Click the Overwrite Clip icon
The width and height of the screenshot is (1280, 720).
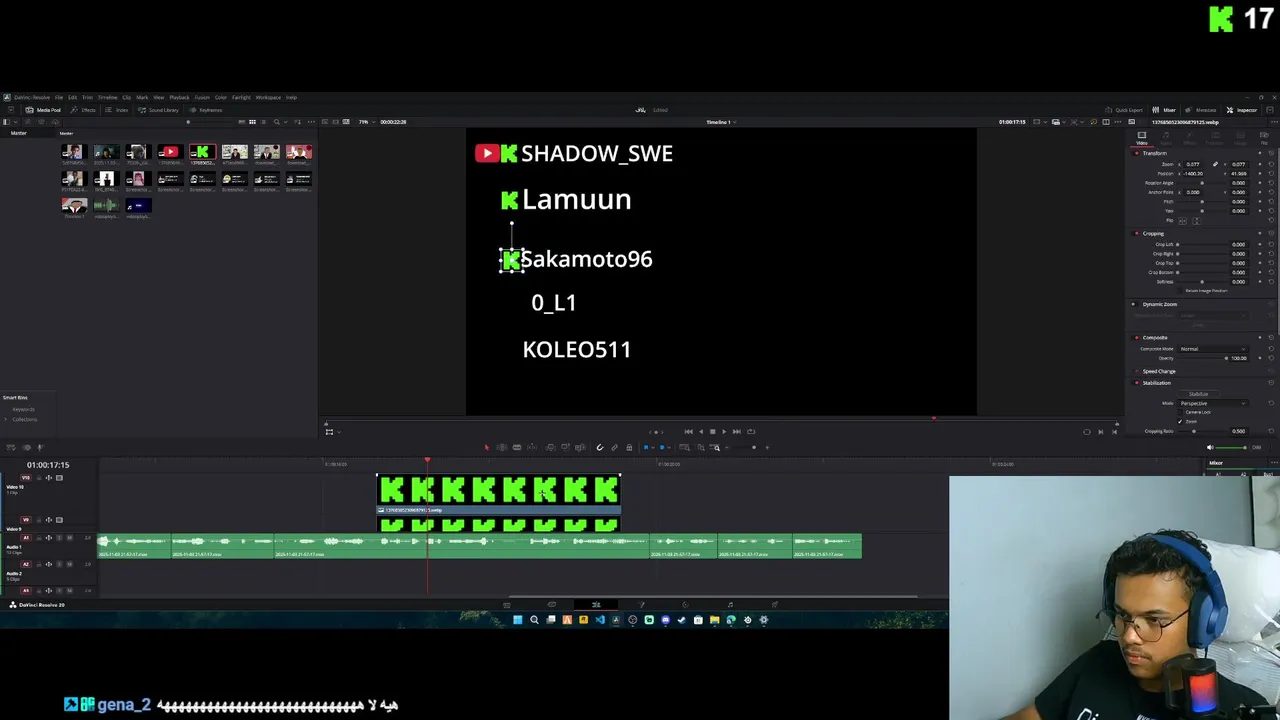tap(566, 447)
